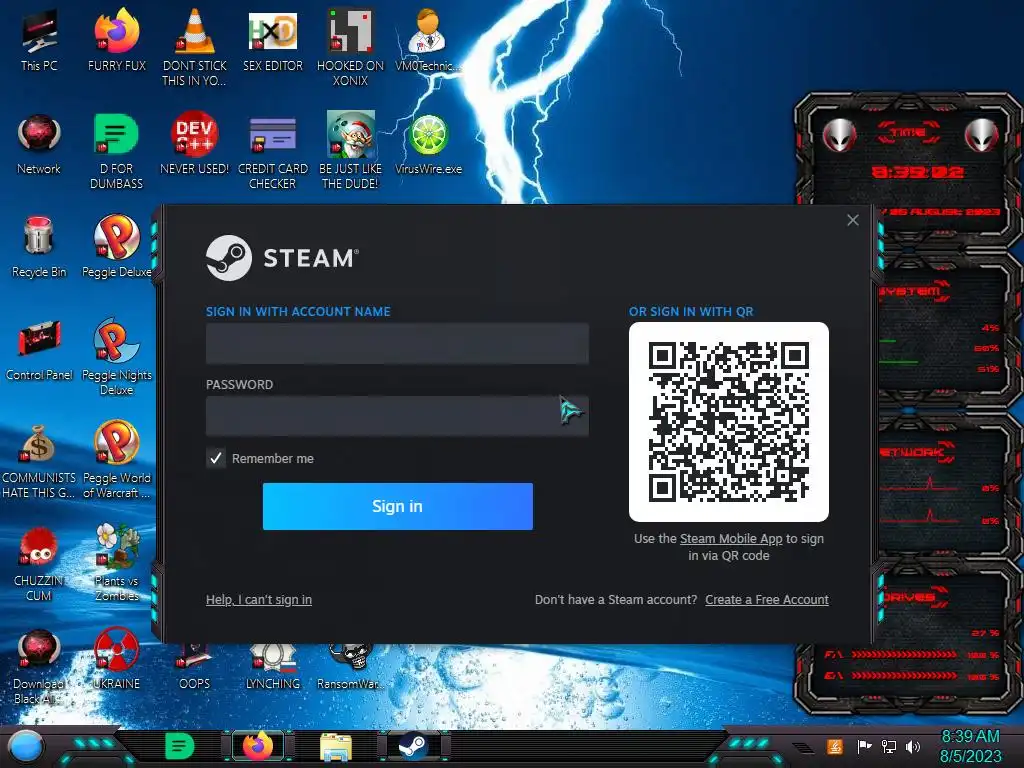Image resolution: width=1024 pixels, height=768 pixels.
Task: Open the BE JUST LIKE THE DUDE! icon
Action: pyautogui.click(x=350, y=150)
